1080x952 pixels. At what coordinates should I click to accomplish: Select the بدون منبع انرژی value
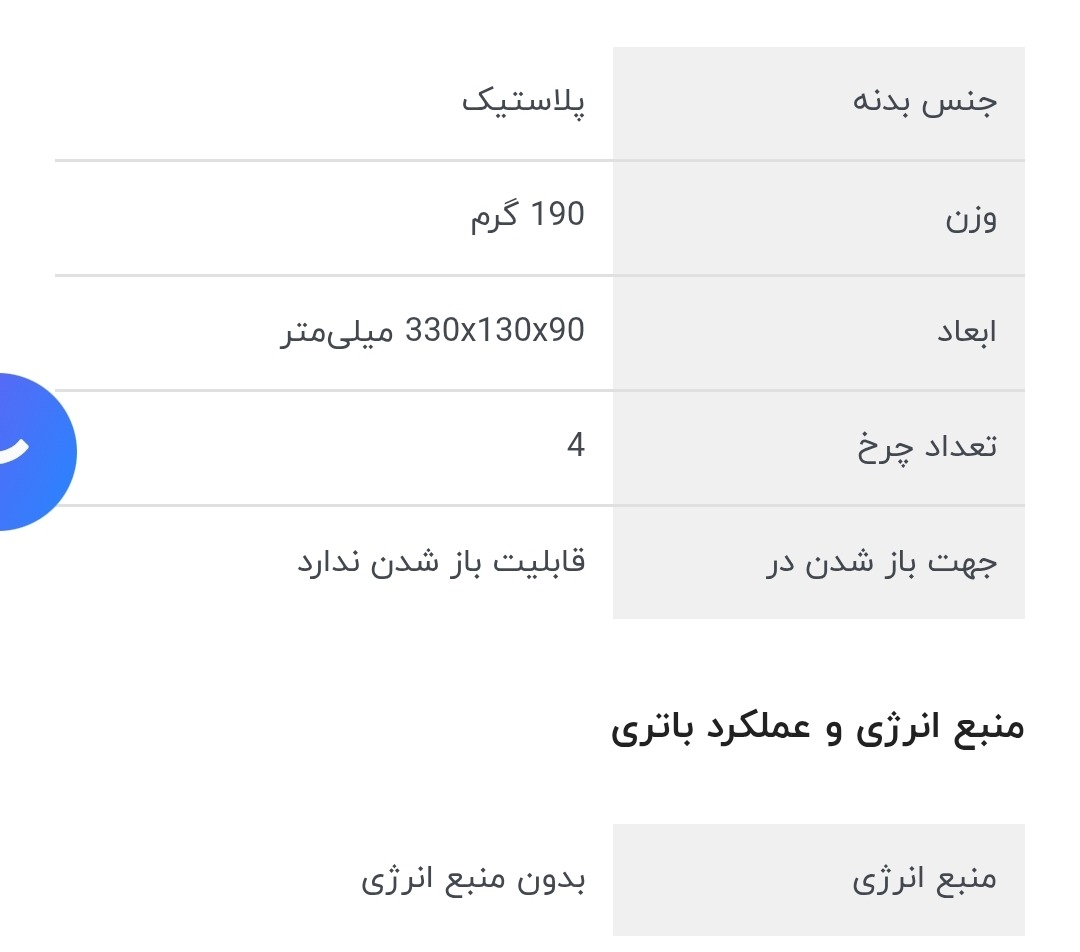472,880
